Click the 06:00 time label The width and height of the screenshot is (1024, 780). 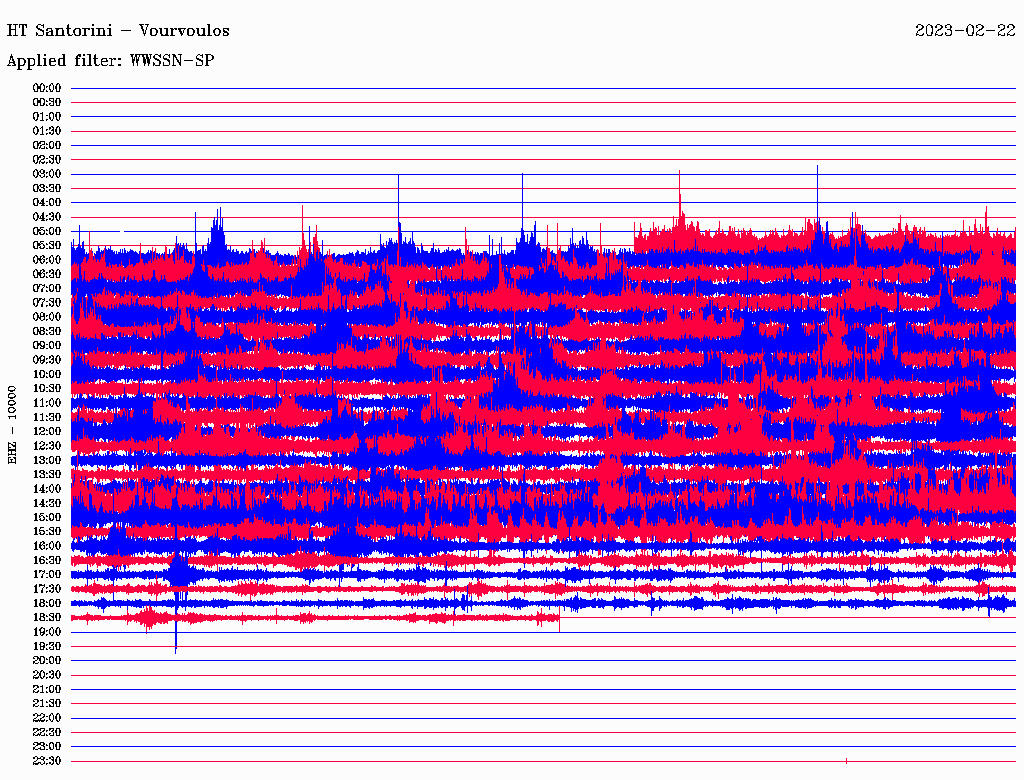pos(47,260)
